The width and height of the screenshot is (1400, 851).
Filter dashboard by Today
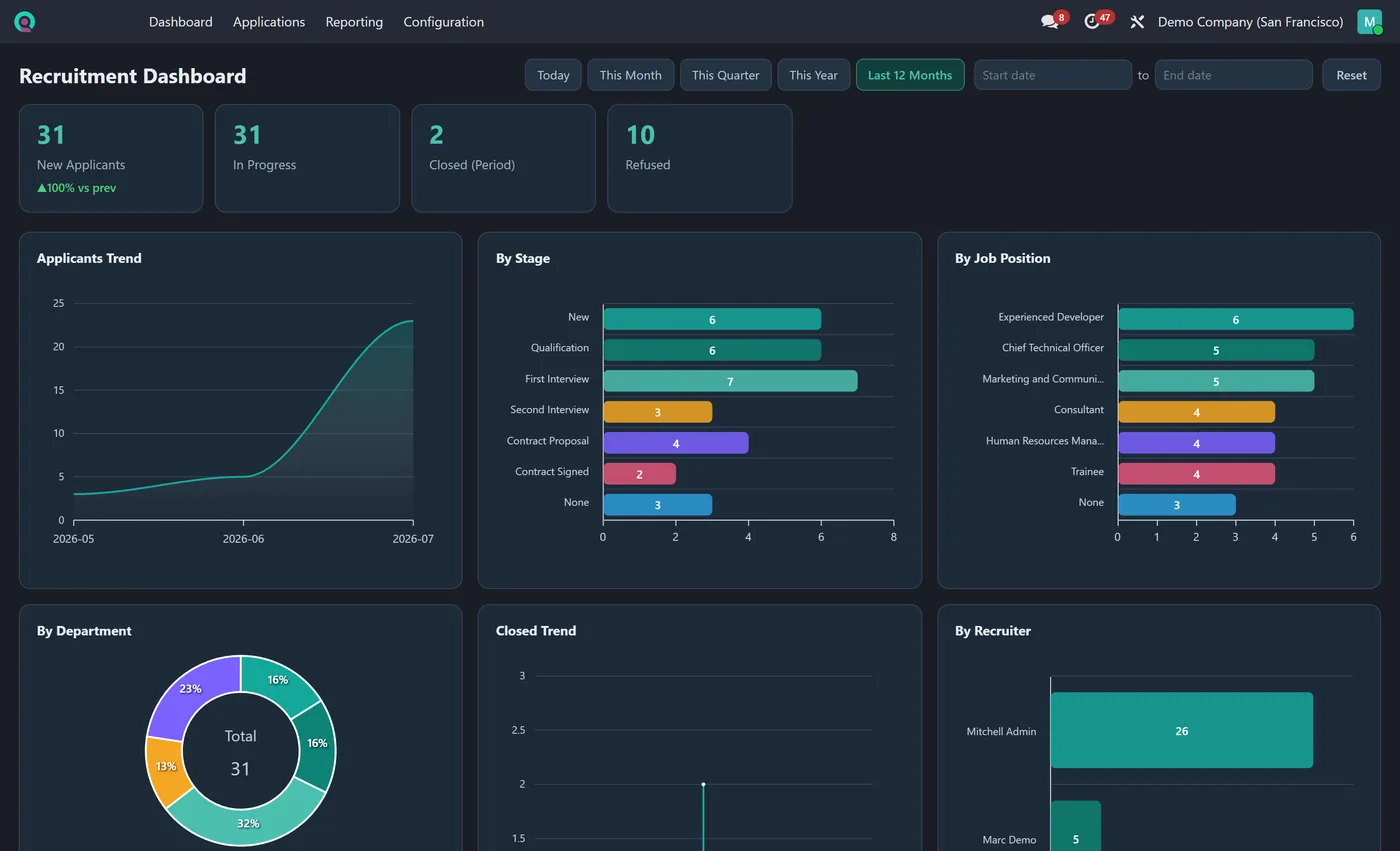pos(553,75)
